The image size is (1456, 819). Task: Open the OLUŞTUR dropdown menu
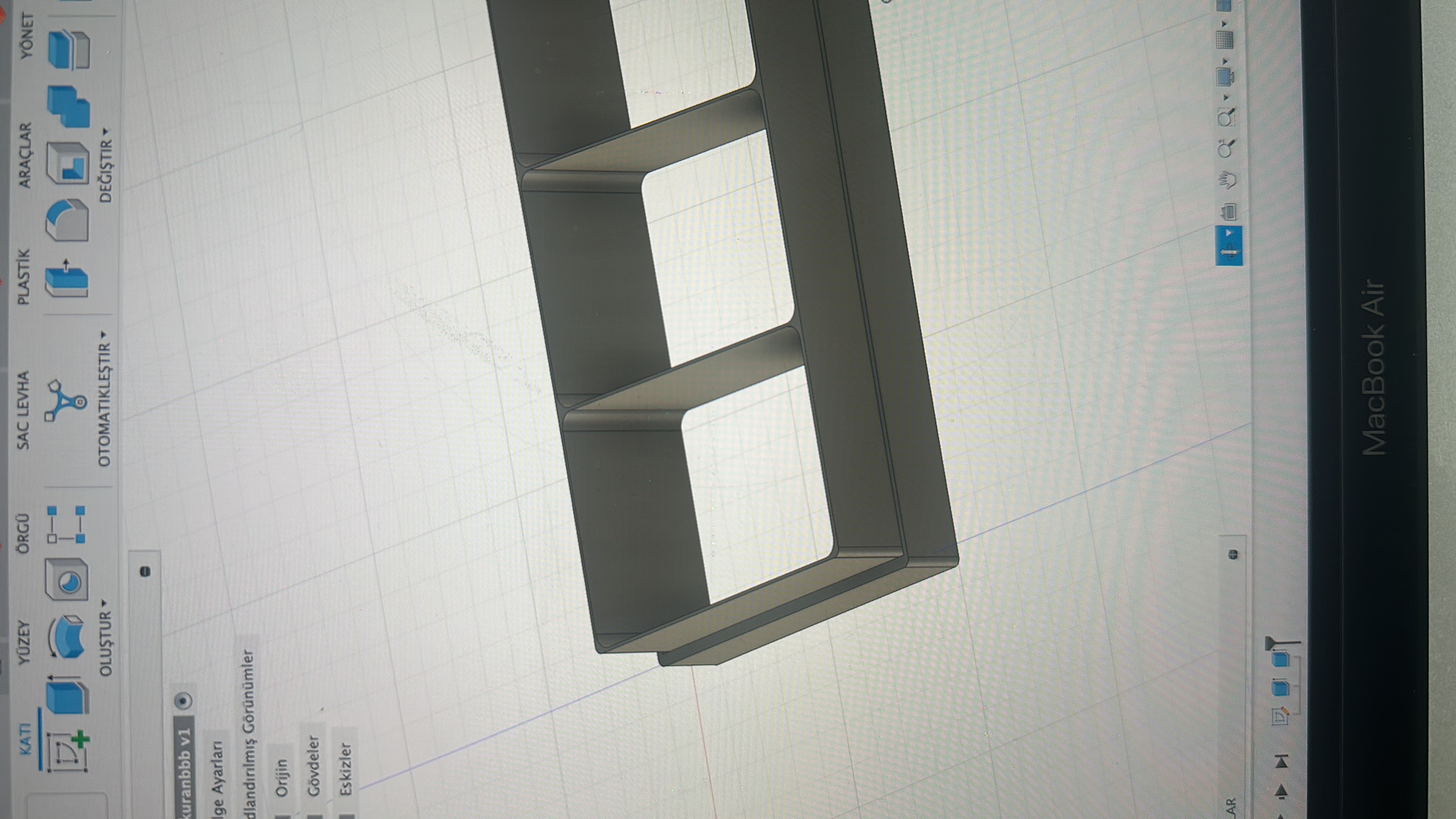tap(106, 638)
